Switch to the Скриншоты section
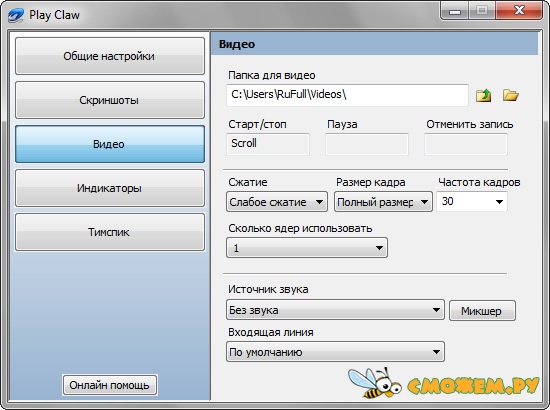 click(x=110, y=100)
